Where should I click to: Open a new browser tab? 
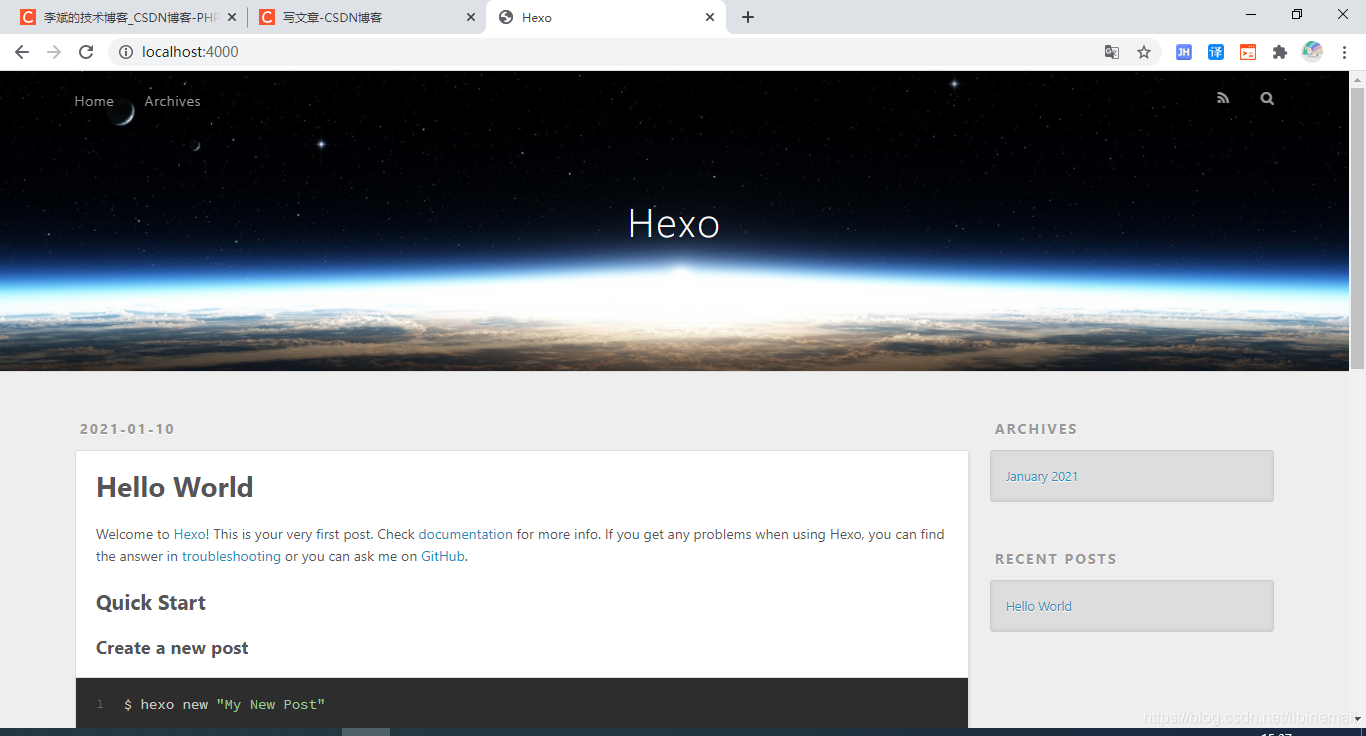(748, 17)
